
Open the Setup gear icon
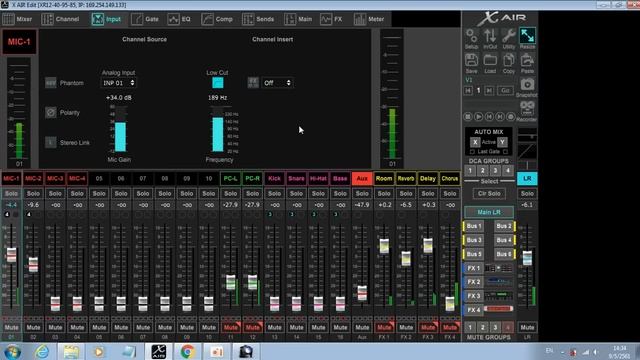click(471, 36)
